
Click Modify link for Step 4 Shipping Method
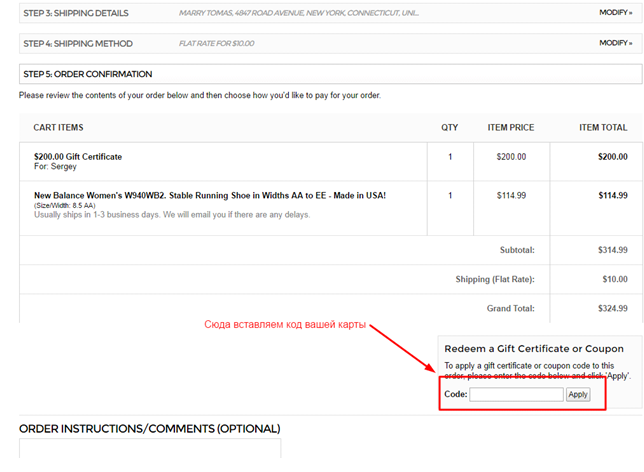coord(617,43)
